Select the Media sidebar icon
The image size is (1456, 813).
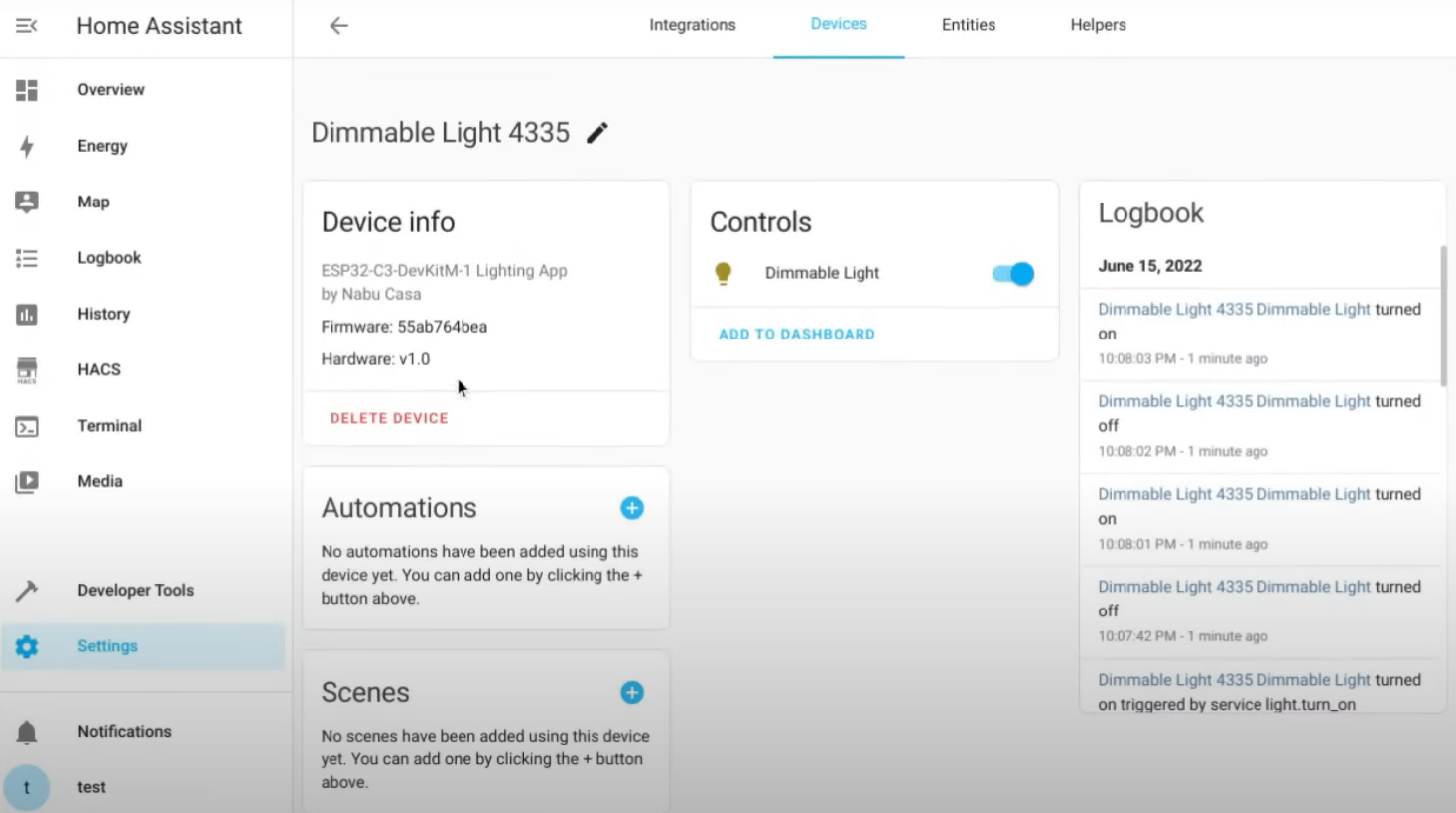[x=27, y=481]
